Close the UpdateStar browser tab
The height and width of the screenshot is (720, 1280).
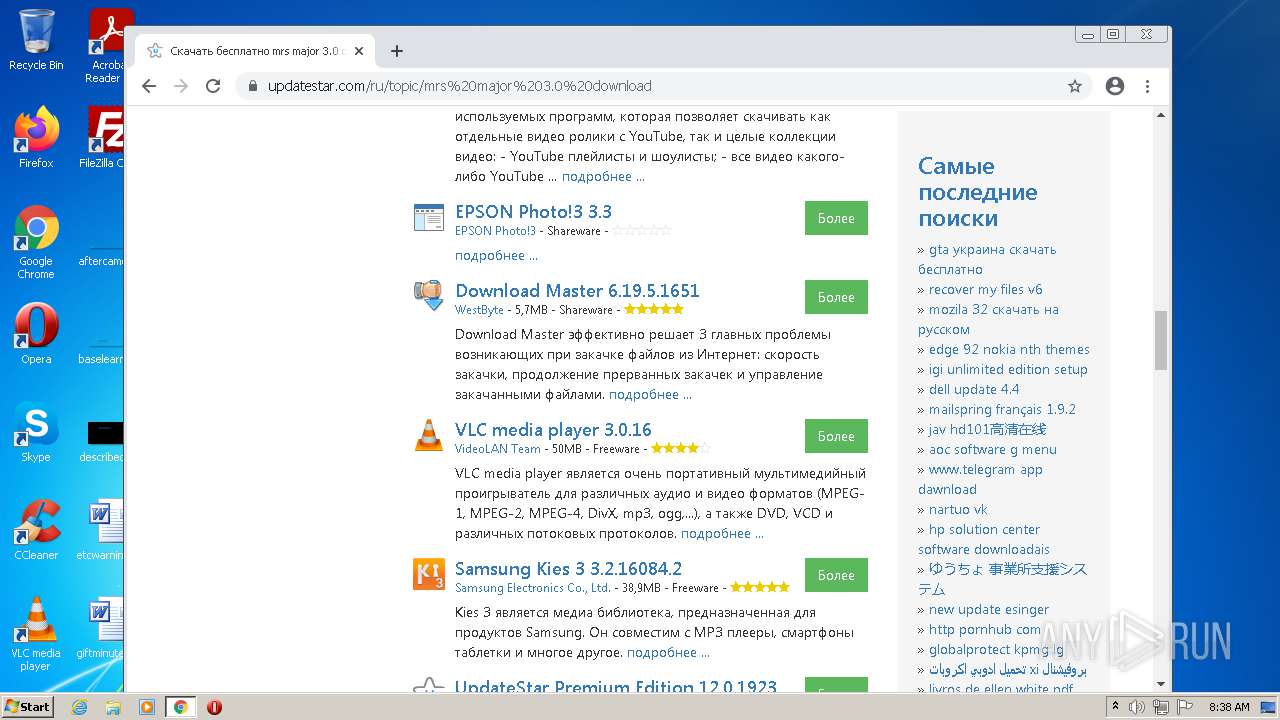pos(359,51)
